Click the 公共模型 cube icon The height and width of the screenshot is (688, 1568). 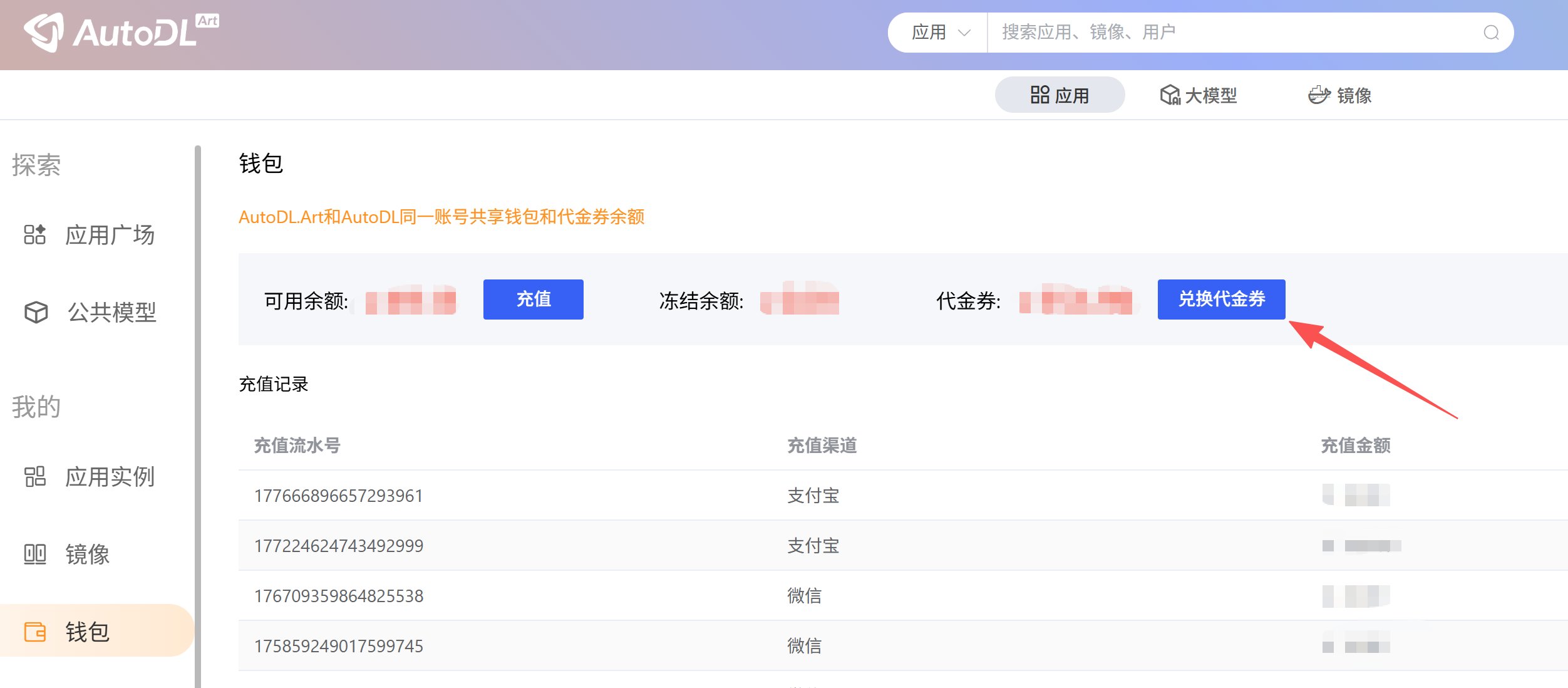click(36, 312)
